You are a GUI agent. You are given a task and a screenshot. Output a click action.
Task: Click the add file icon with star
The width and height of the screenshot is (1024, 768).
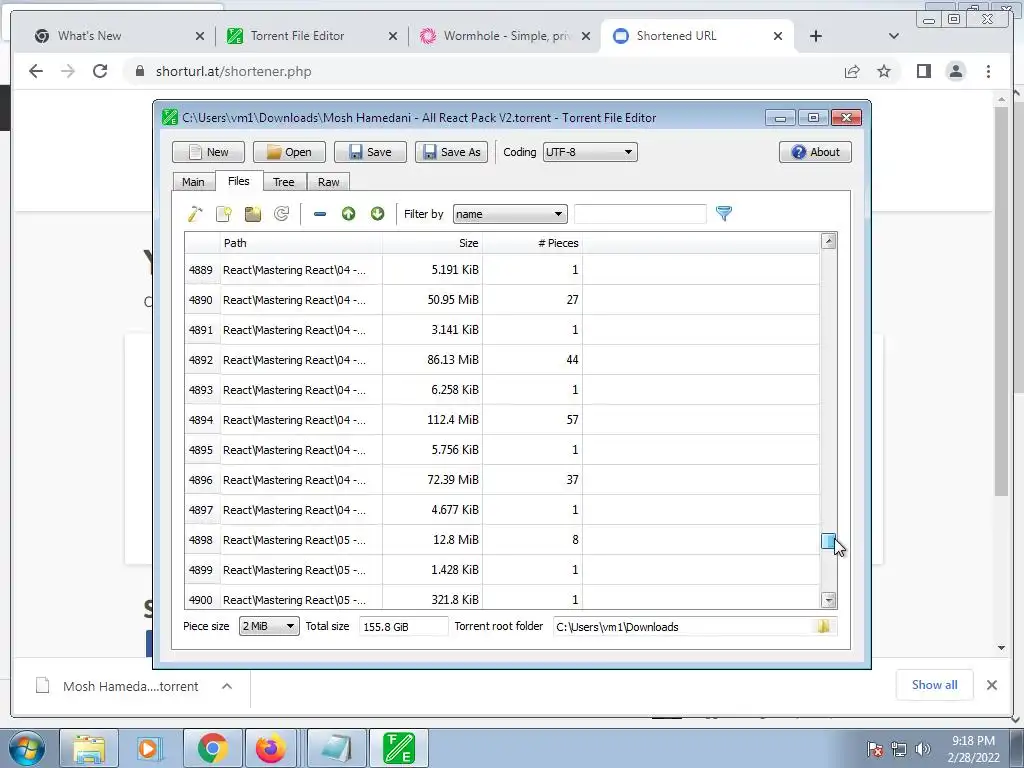224,214
